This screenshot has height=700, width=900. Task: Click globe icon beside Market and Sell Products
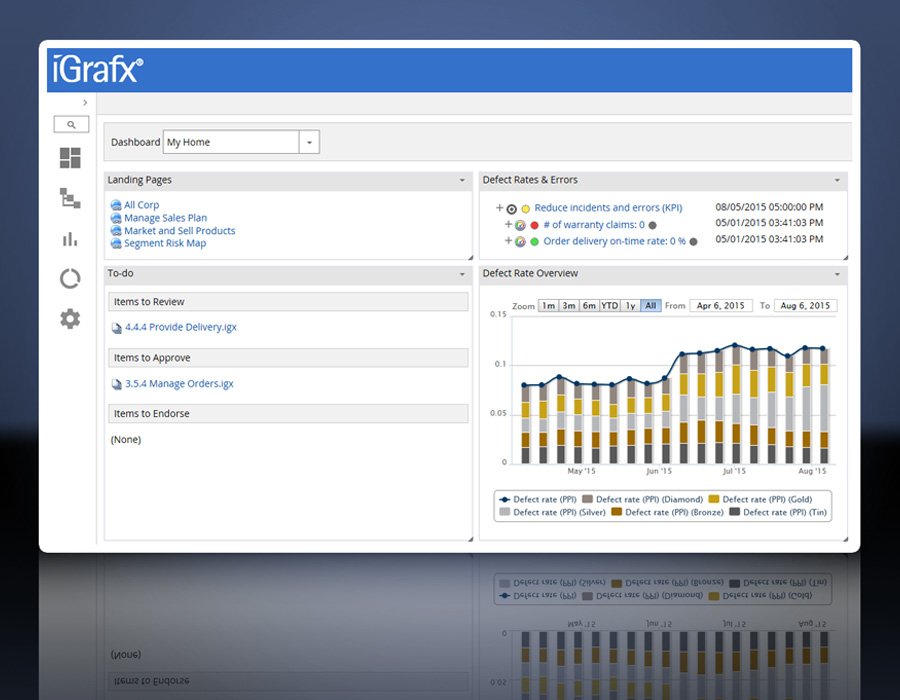[x=116, y=231]
